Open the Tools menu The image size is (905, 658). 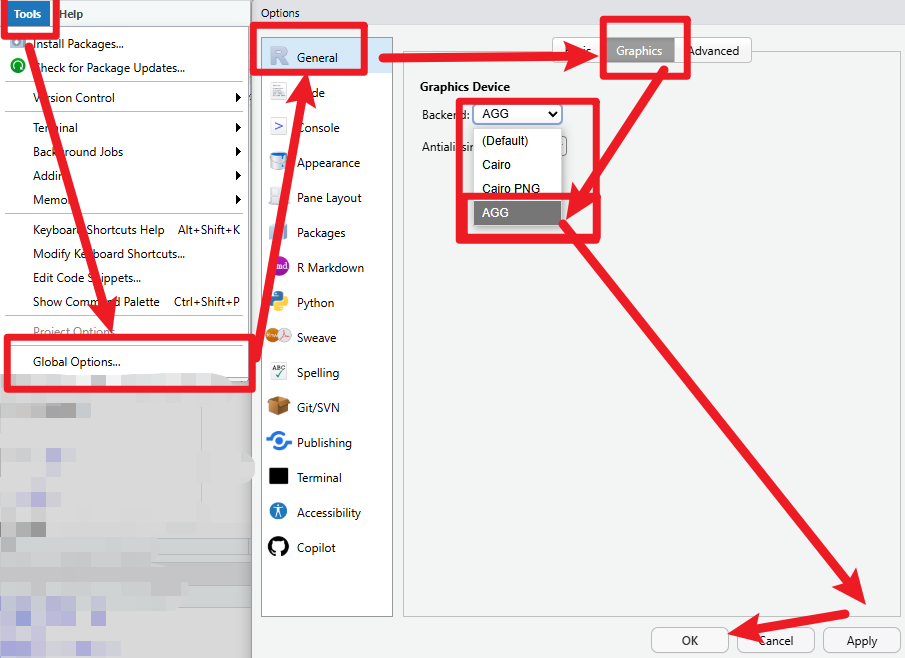27,14
